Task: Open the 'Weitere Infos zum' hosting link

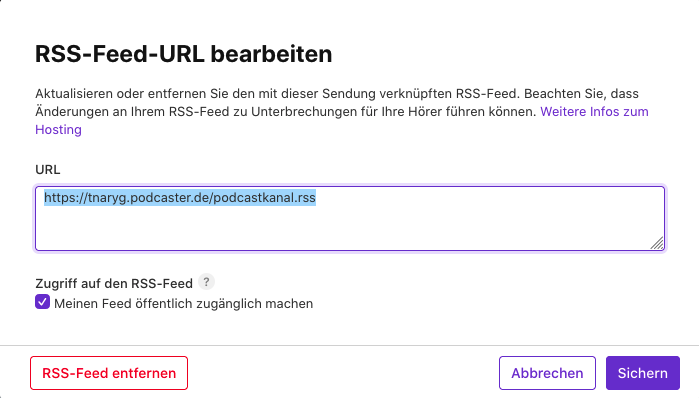Action: [x=594, y=111]
